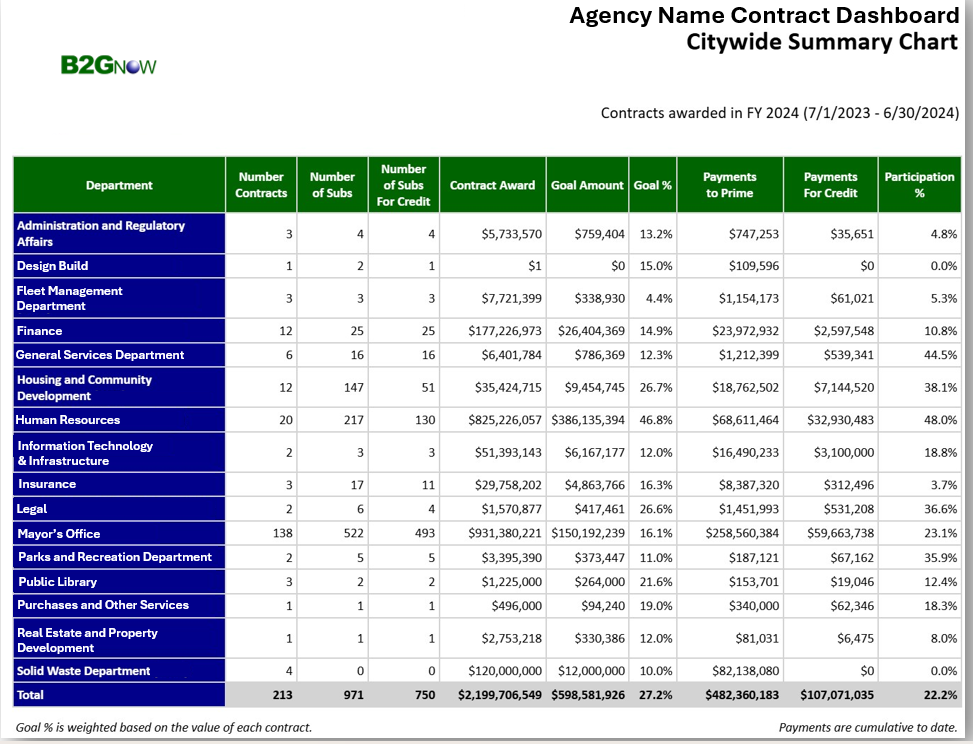Click the Payments to Prime header

[730, 185]
